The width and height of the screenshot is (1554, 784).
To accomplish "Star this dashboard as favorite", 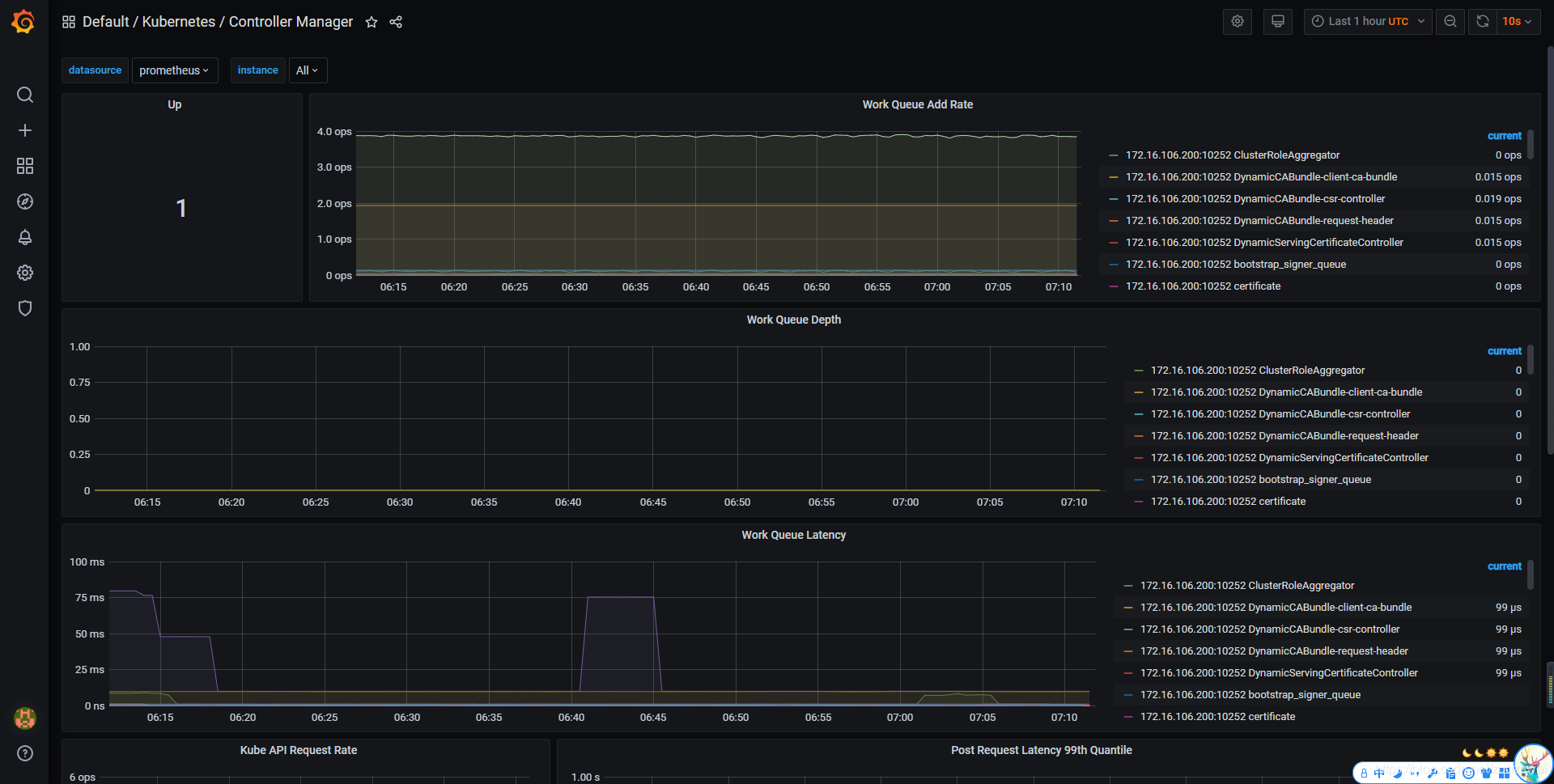I will pyautogui.click(x=372, y=22).
